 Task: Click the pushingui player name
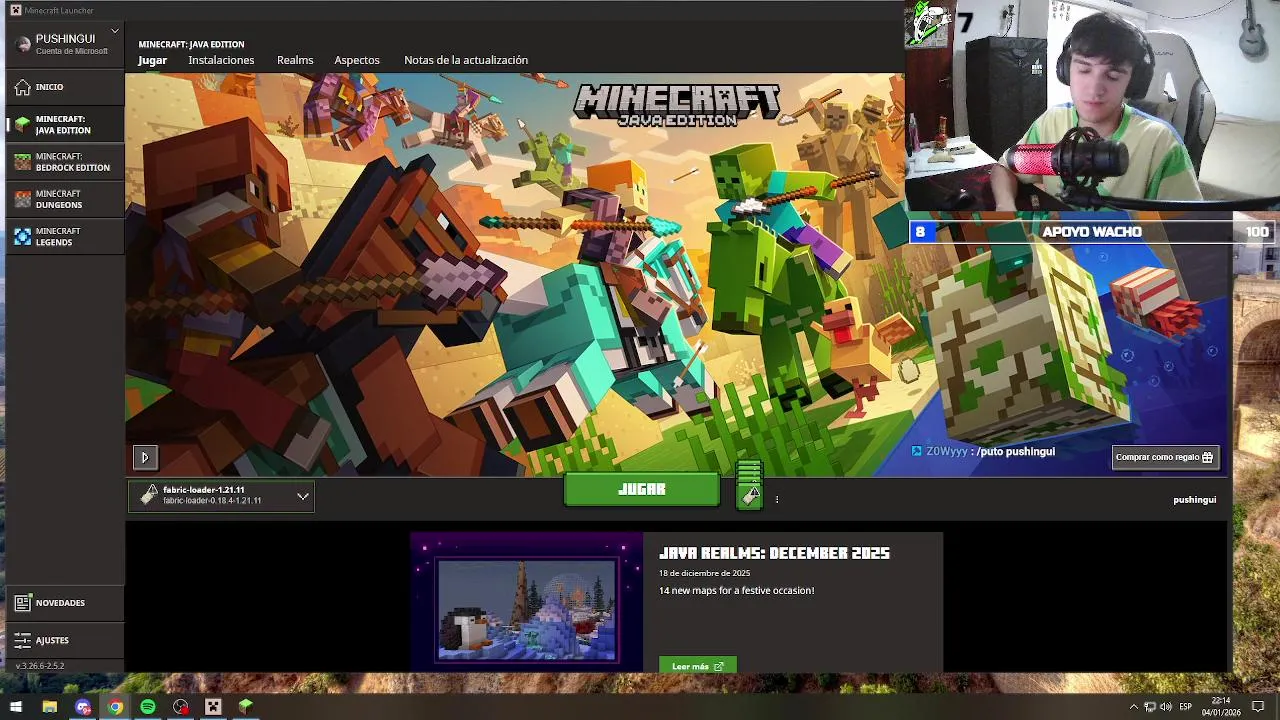(1194, 499)
